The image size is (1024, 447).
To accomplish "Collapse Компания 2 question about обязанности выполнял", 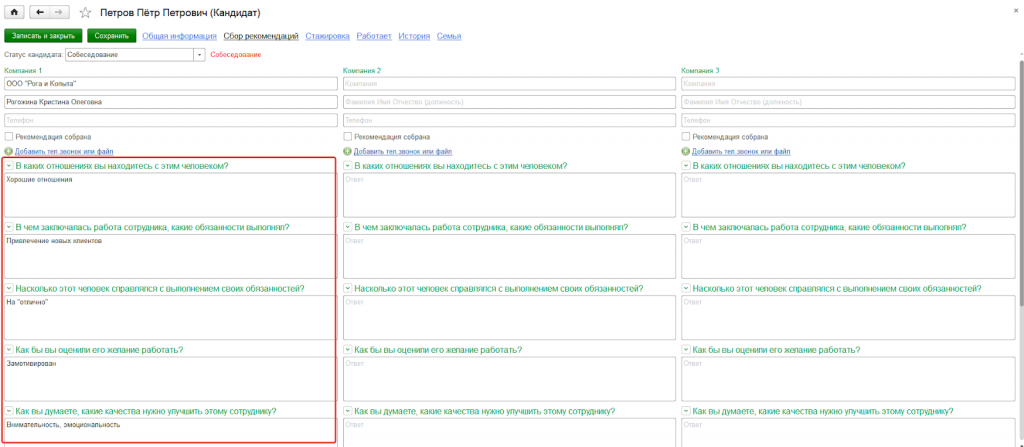I will [x=347, y=227].
